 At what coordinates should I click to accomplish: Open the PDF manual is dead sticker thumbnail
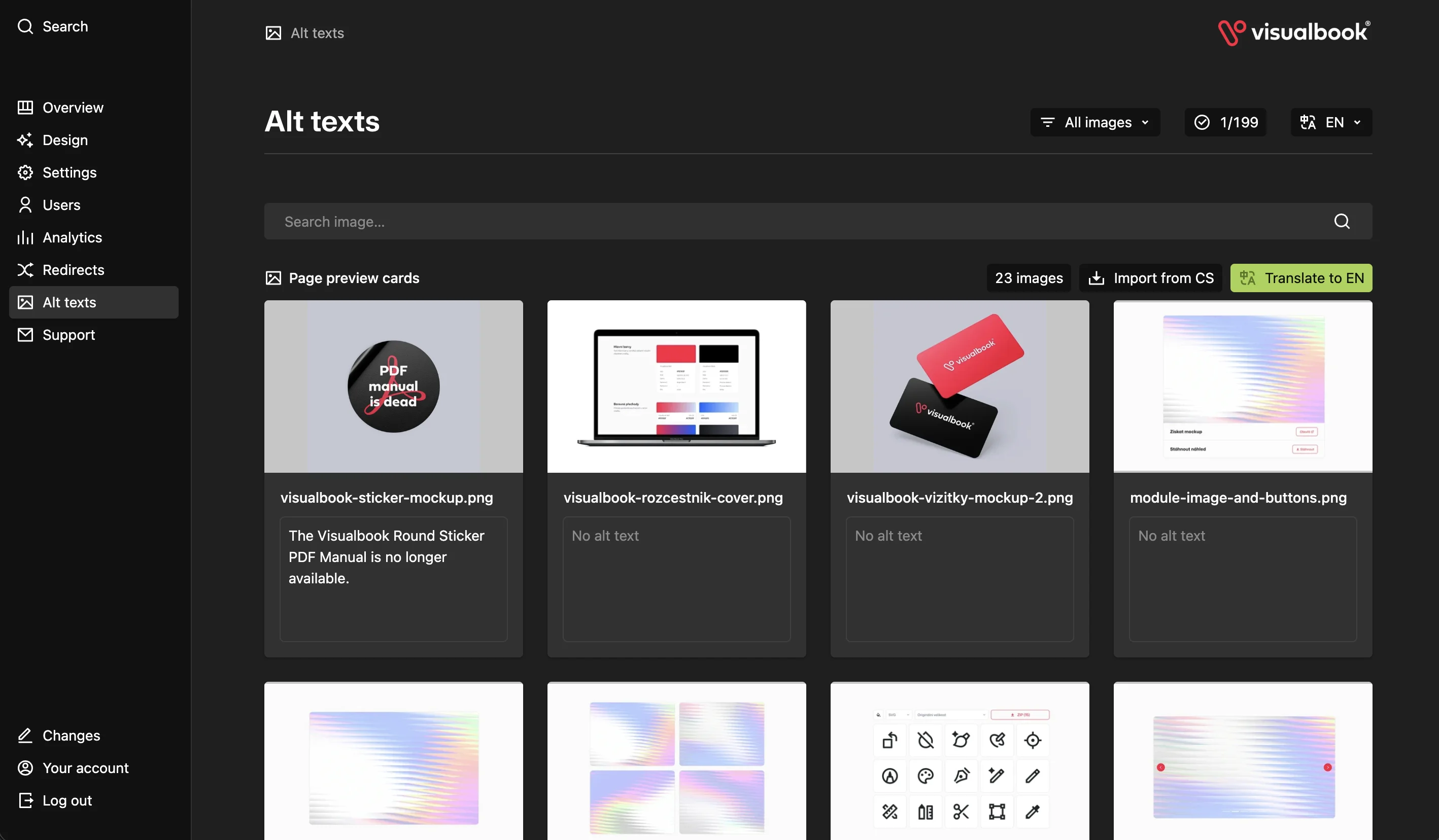point(393,387)
